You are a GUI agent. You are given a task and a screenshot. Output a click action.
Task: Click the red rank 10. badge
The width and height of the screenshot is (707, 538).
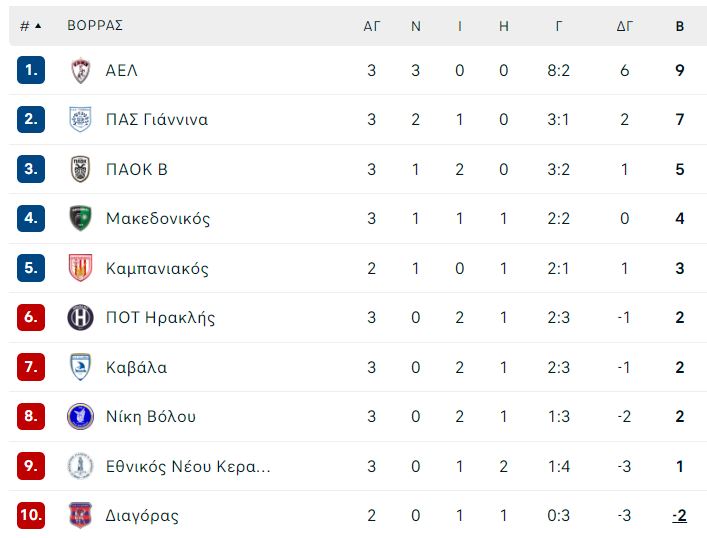pyautogui.click(x=31, y=515)
